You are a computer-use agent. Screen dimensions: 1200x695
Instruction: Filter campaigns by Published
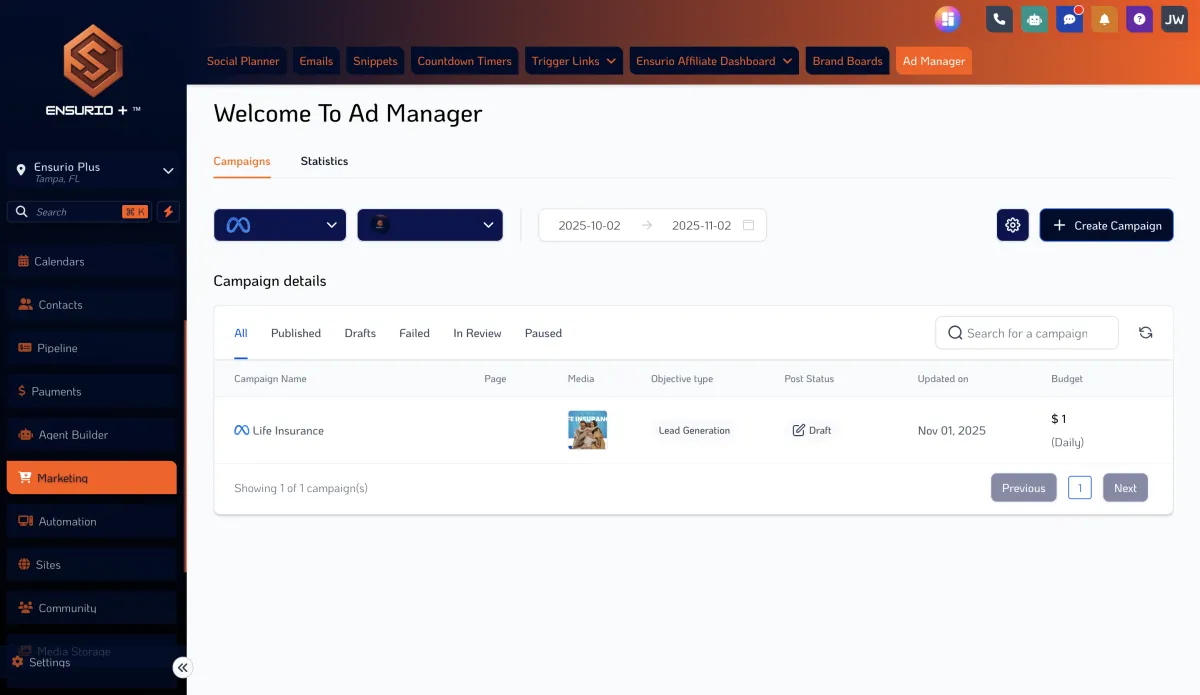coord(296,333)
